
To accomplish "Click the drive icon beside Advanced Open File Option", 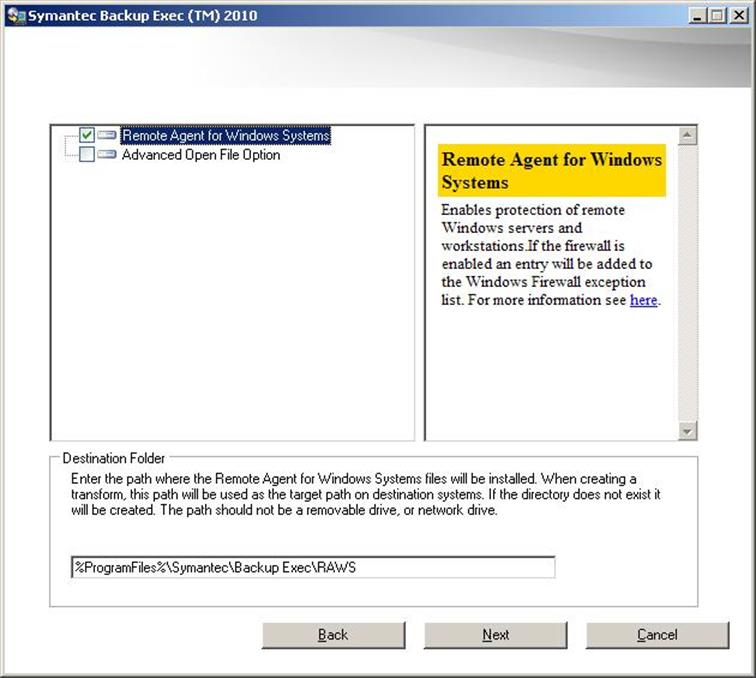I will 107,154.
